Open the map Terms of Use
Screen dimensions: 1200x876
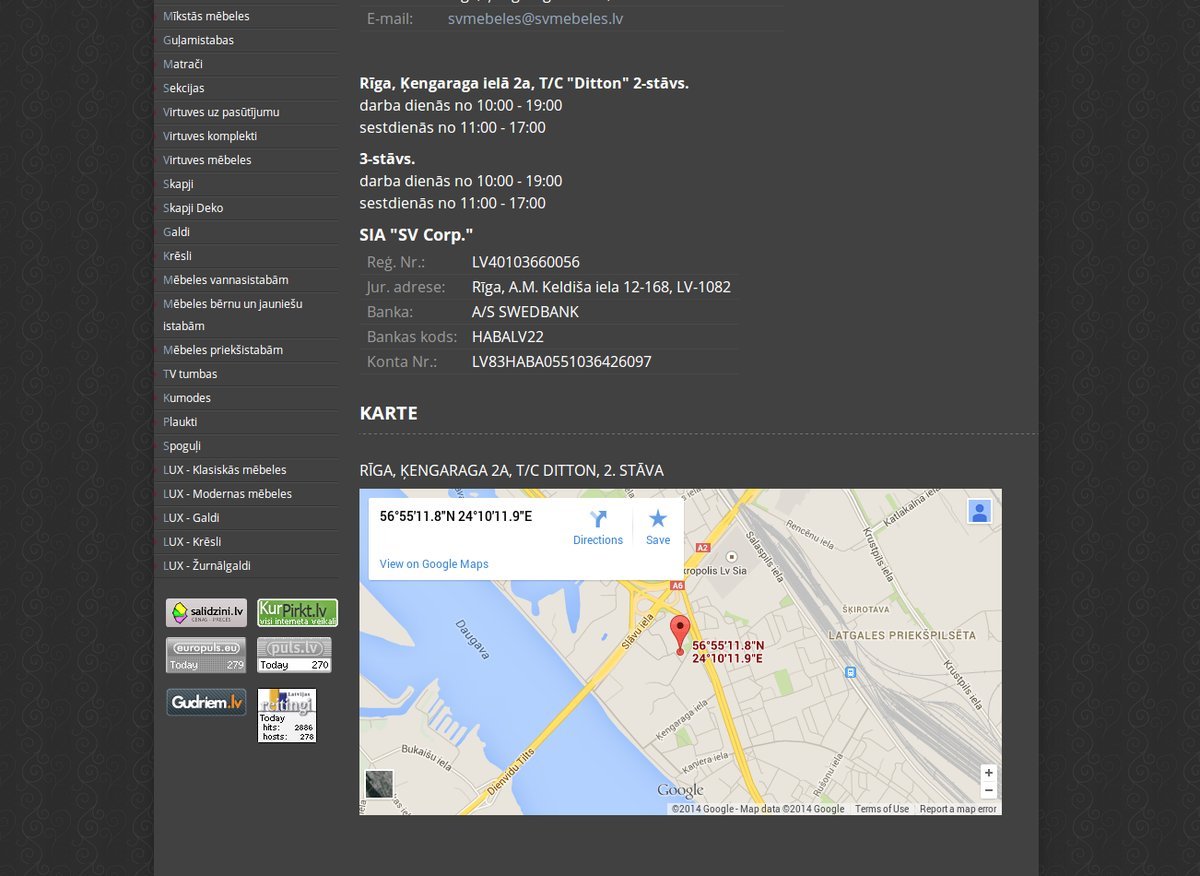click(x=881, y=809)
